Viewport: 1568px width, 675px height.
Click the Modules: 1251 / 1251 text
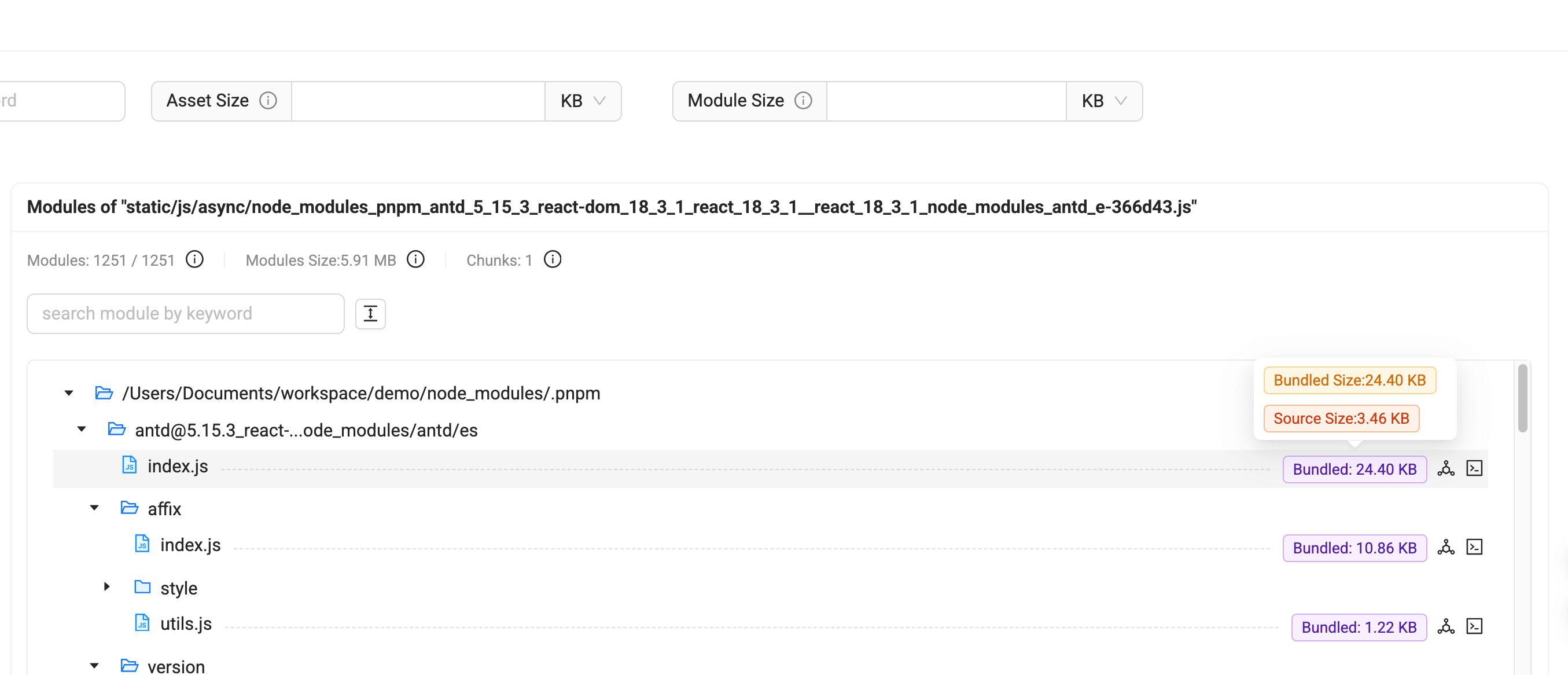coord(101,260)
